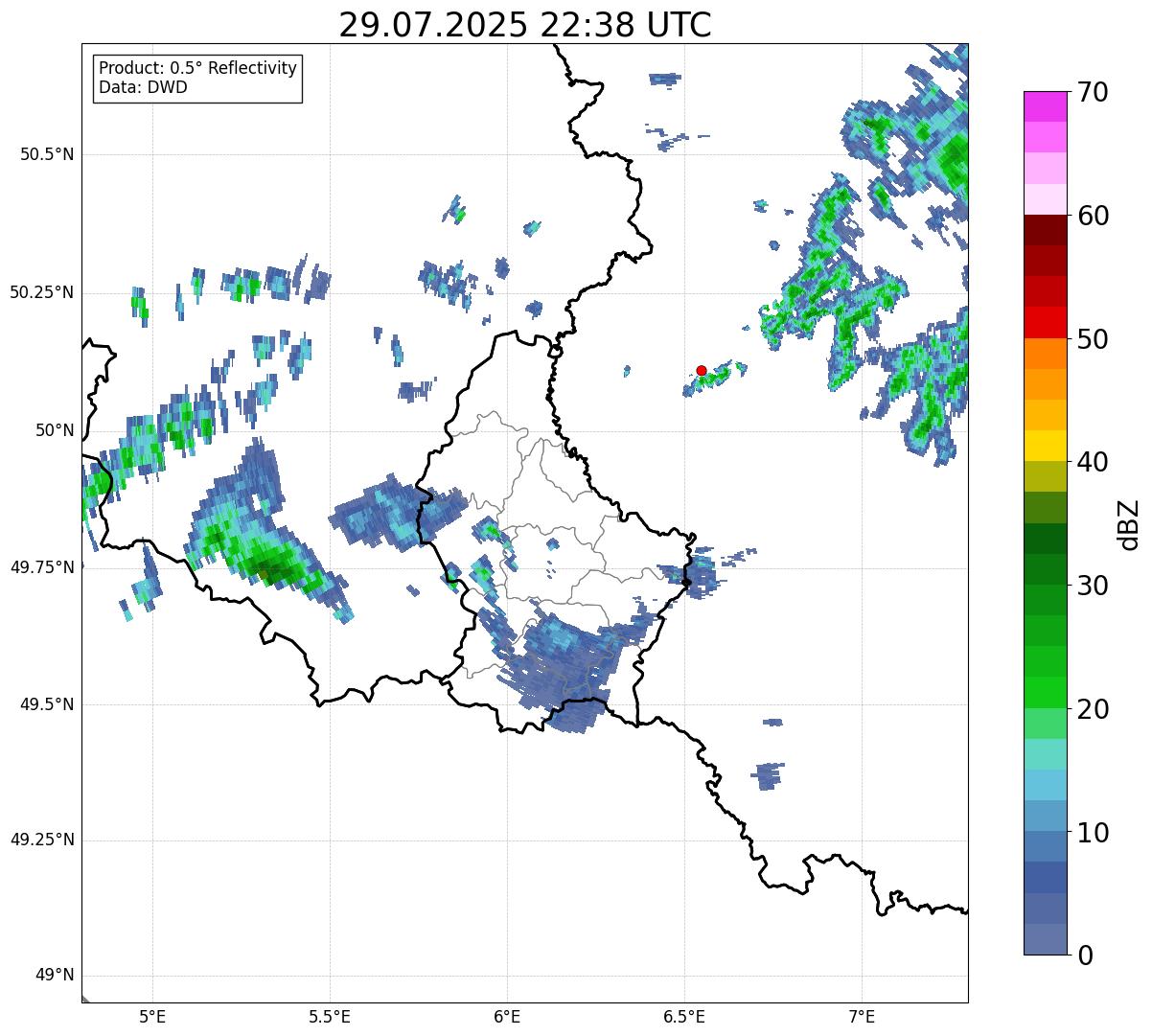Image resolution: width=1152 pixels, height=1036 pixels.
Task: Click the red dot marker on the map
Action: 702,370
